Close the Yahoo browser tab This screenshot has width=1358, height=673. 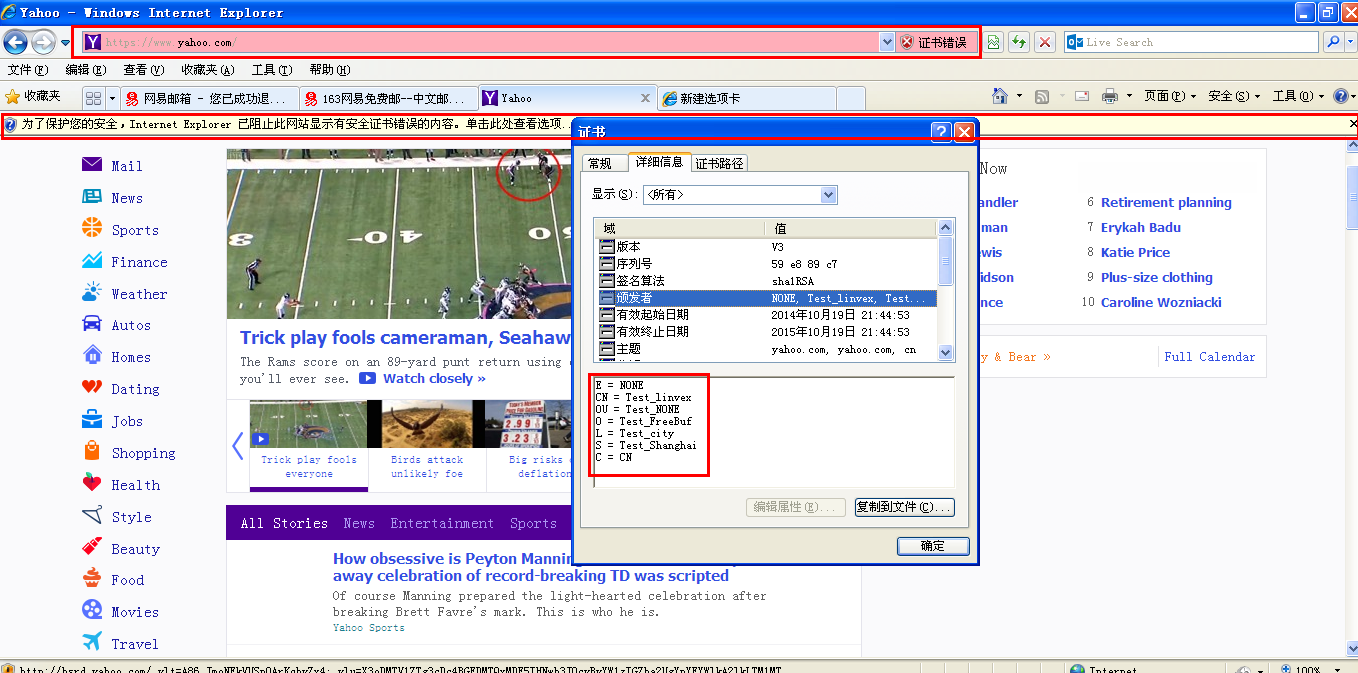tap(645, 98)
